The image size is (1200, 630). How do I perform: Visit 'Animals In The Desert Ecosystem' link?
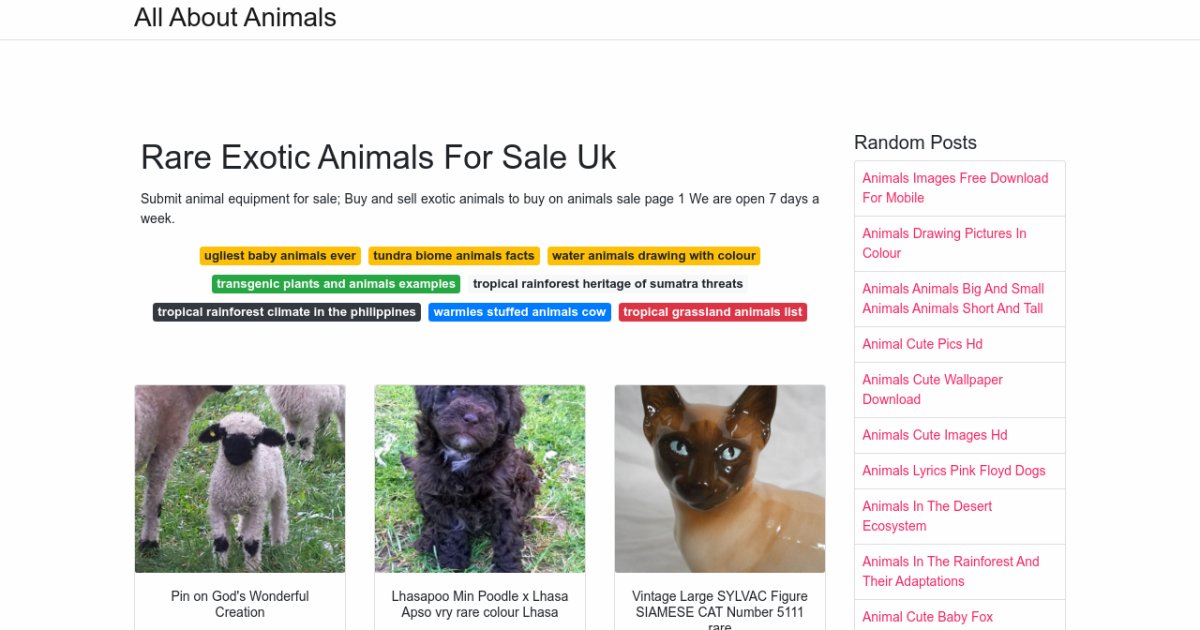tap(927, 516)
